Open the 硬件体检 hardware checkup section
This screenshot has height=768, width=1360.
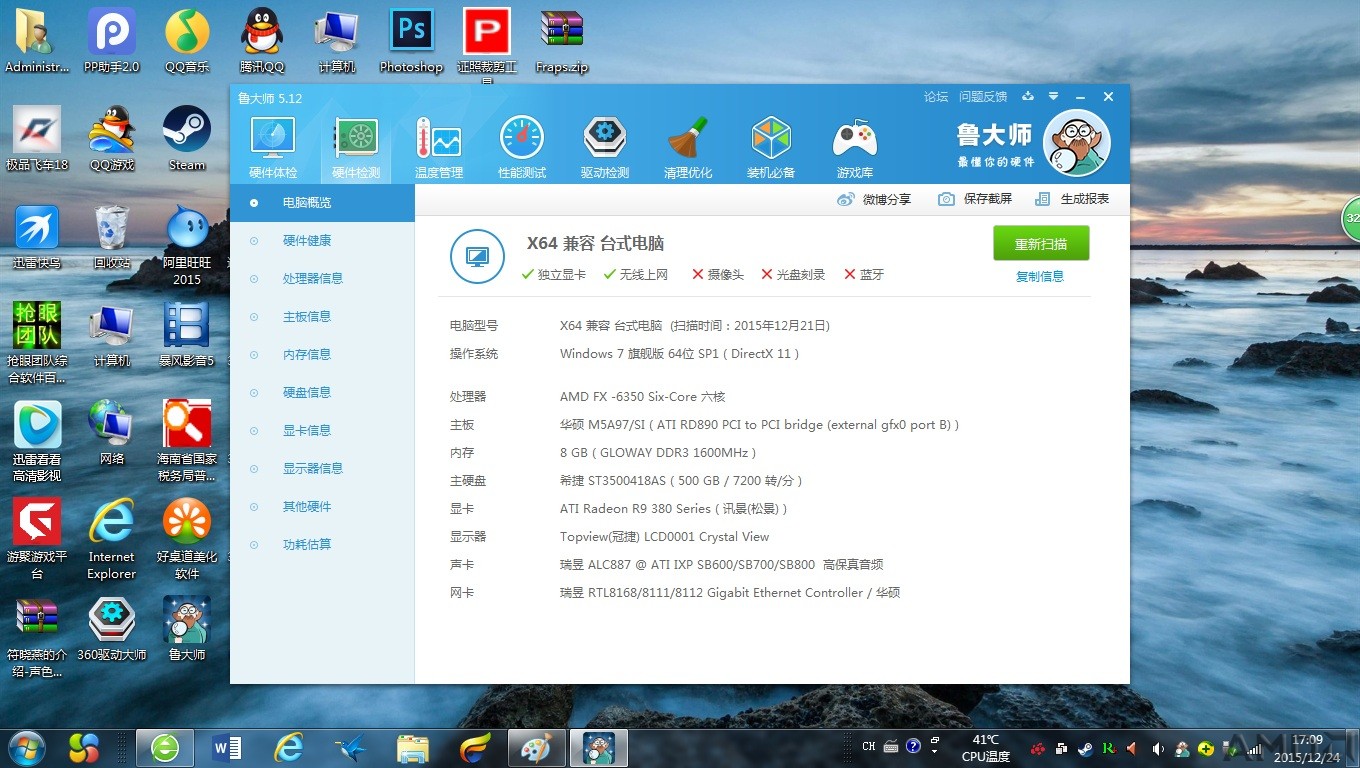tap(273, 147)
